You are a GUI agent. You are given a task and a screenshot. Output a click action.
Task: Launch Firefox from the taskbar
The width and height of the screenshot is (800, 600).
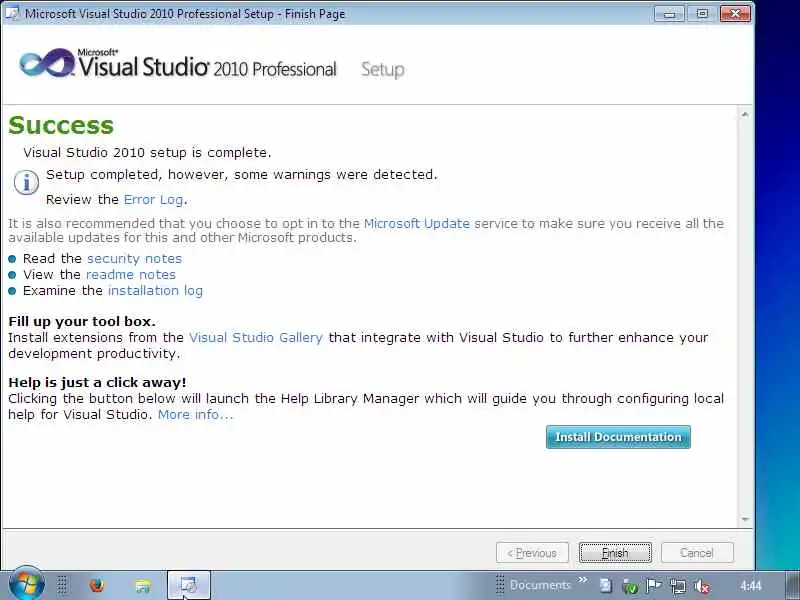click(96, 585)
